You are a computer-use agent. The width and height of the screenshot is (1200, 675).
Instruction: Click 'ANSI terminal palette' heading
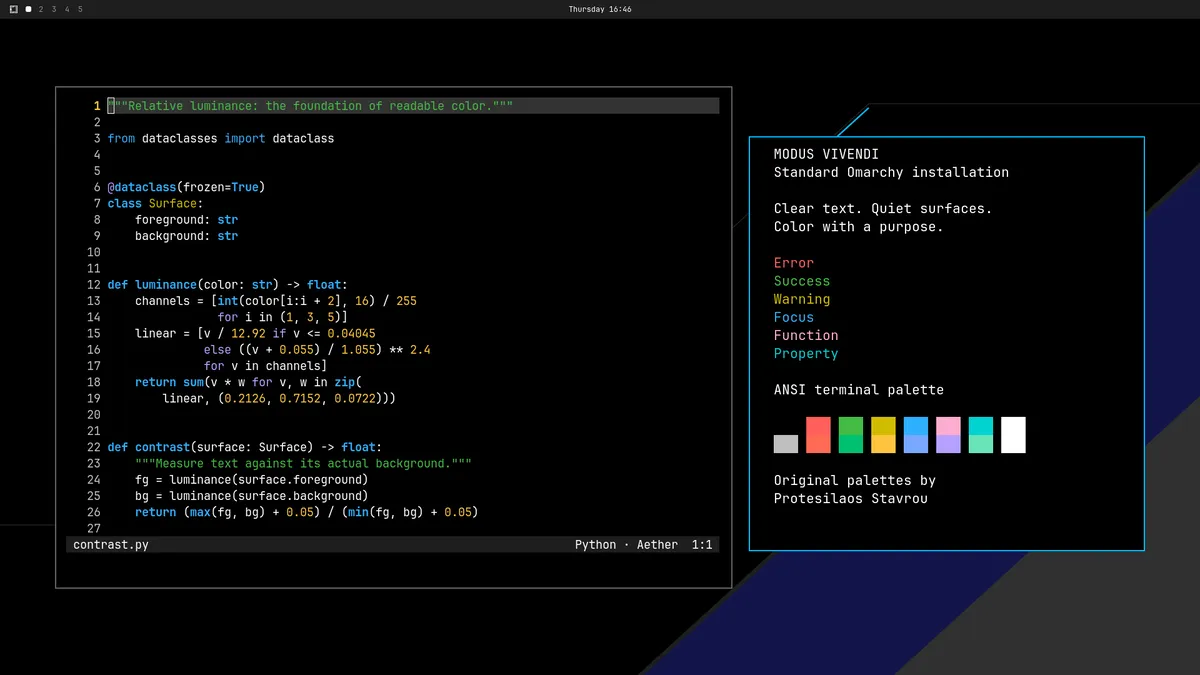pos(859,390)
